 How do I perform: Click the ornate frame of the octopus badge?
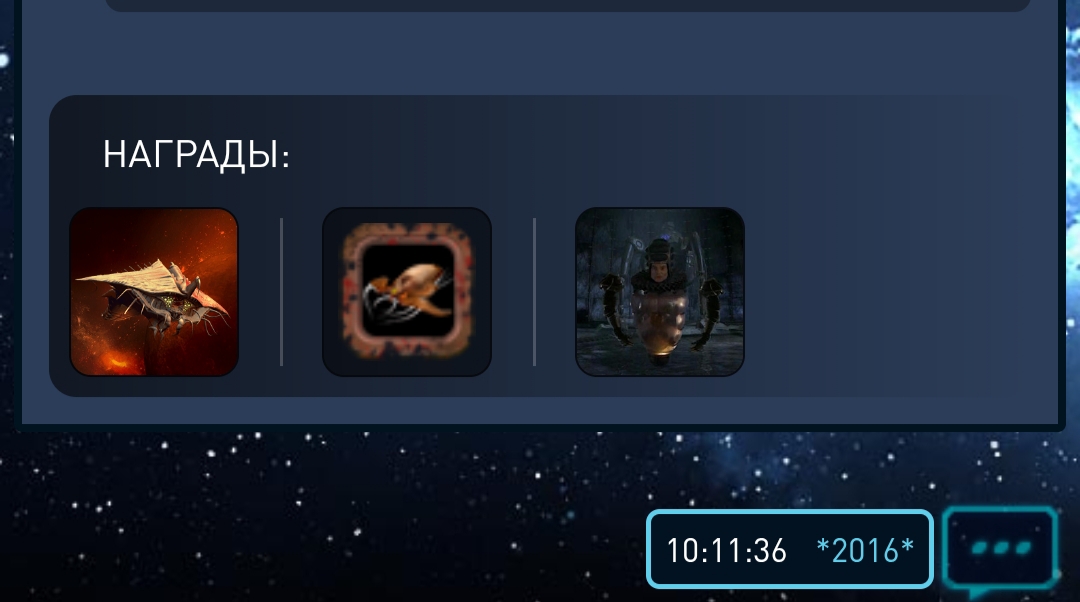click(351, 292)
